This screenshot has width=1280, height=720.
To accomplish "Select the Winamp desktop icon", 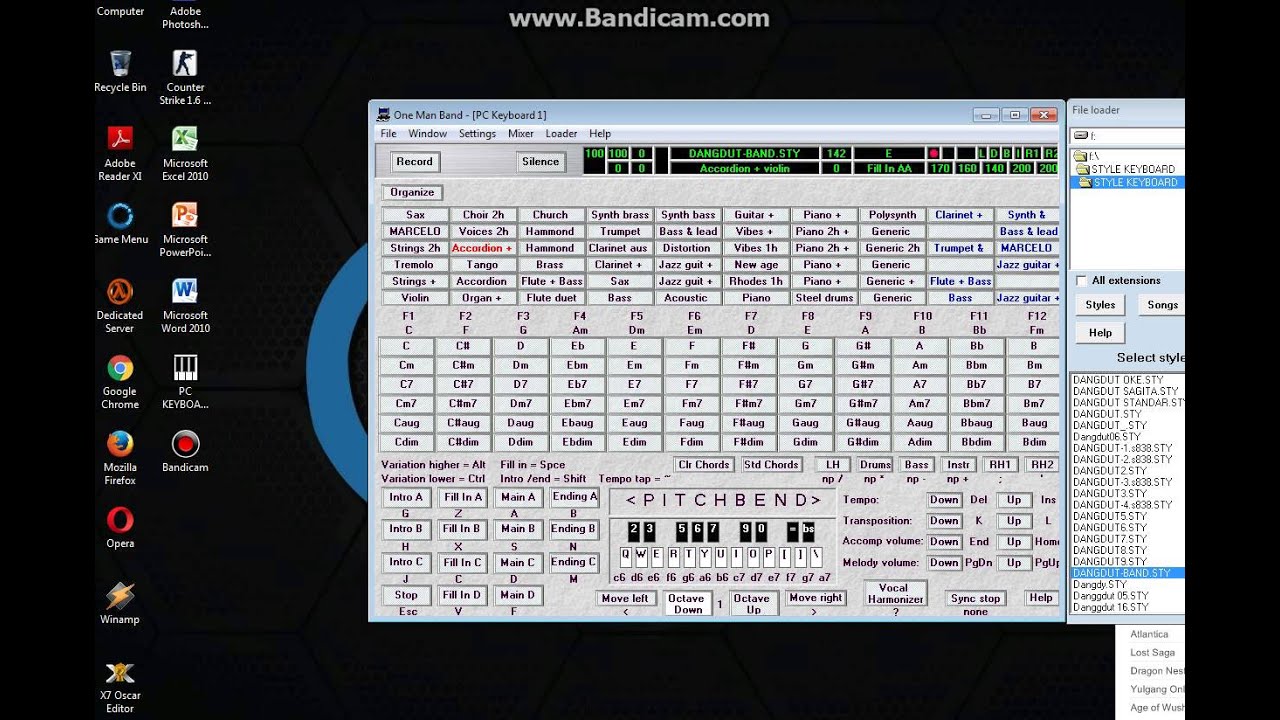I will coord(120,603).
